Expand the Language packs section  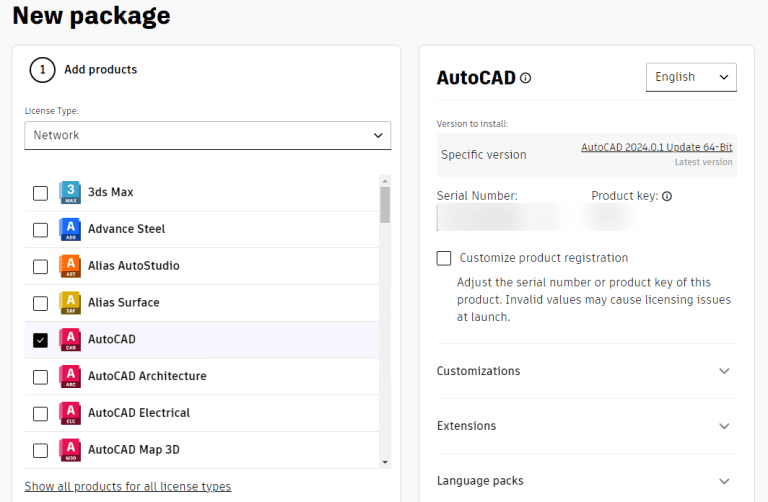pos(585,481)
